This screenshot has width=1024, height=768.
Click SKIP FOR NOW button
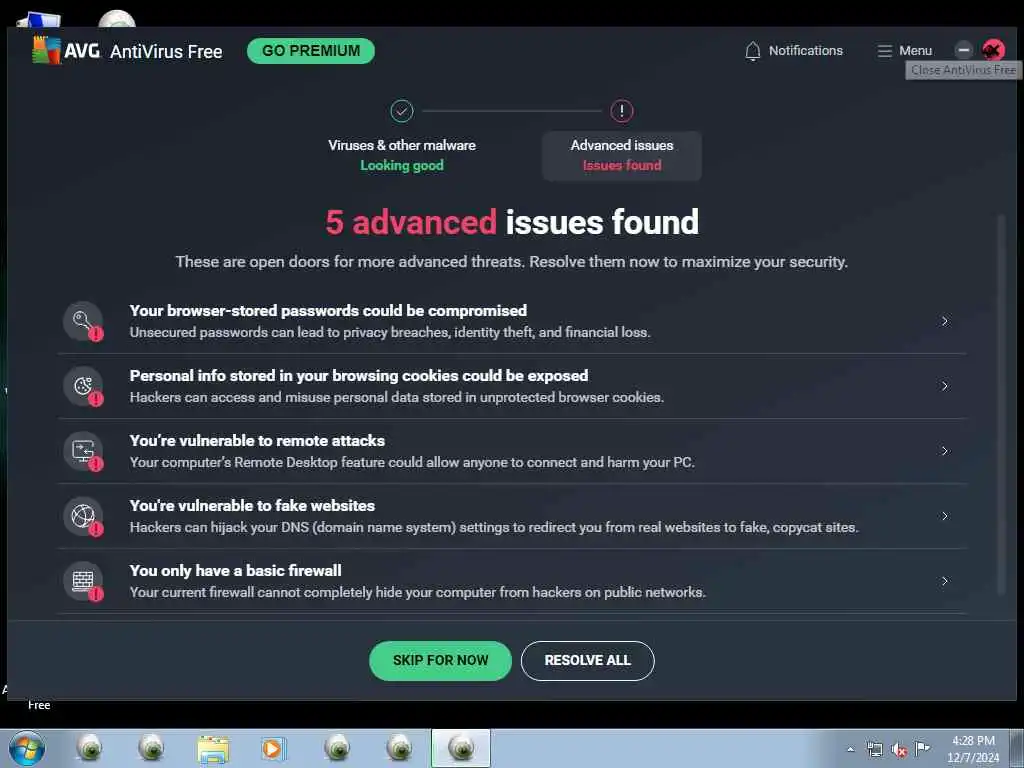click(440, 660)
